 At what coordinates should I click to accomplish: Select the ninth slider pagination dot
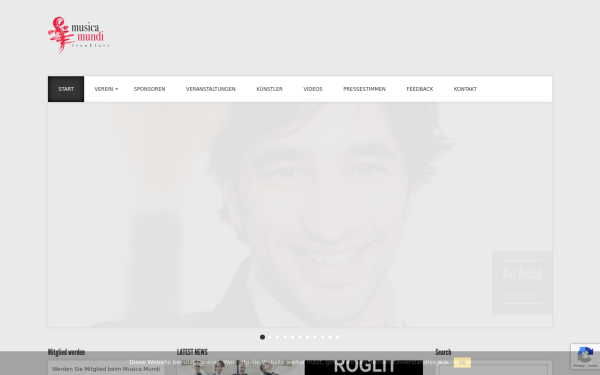[322, 337]
